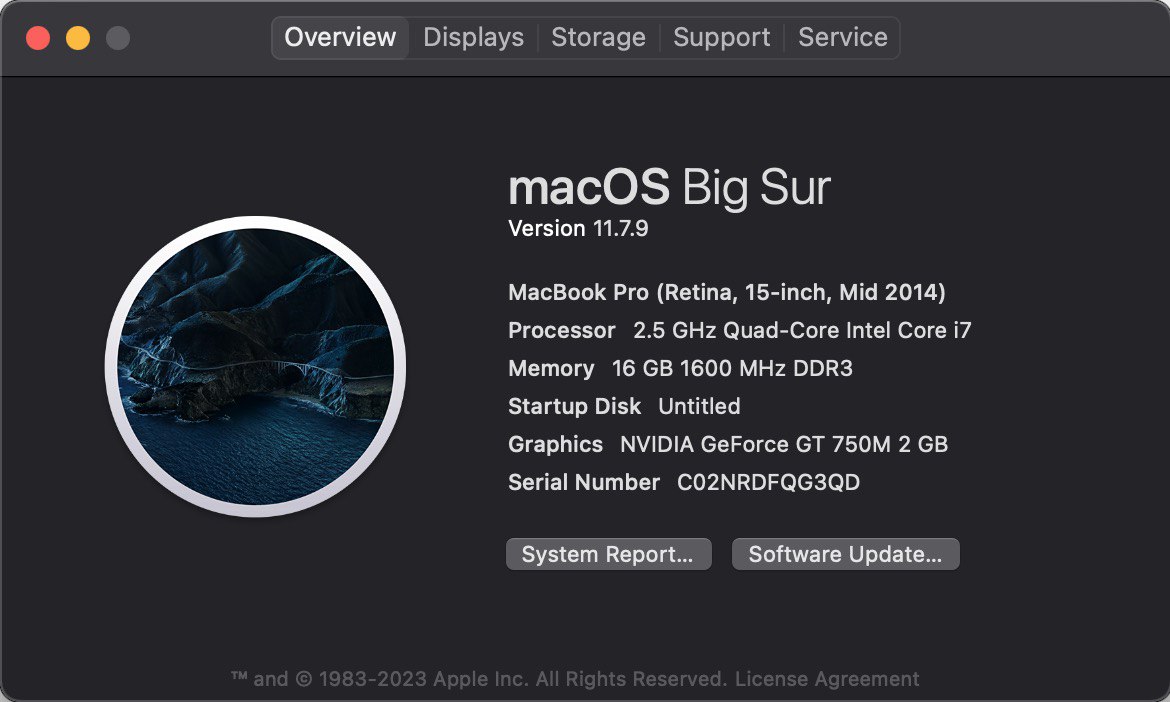Click the NVIDIA GeForce graphics line
1170x702 pixels.
(x=728, y=445)
